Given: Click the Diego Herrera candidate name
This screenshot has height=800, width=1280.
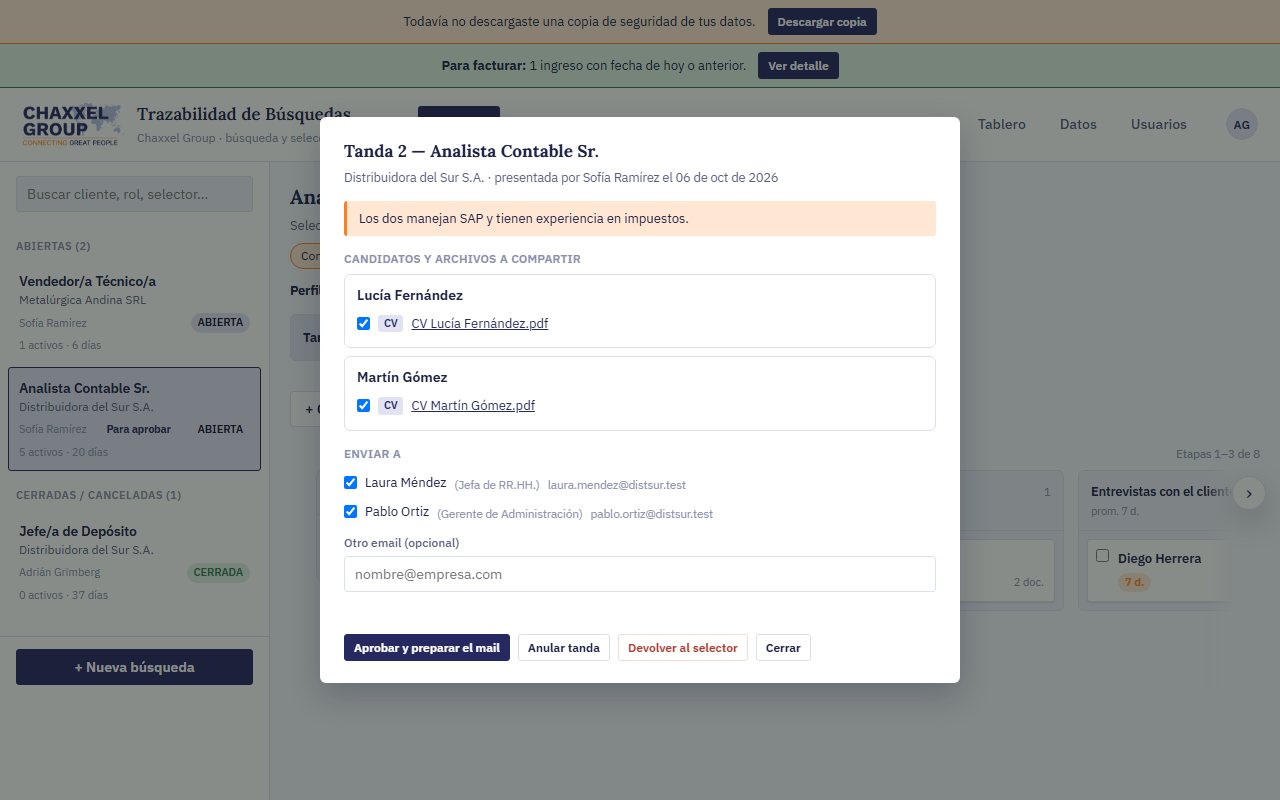Looking at the screenshot, I should point(1159,559).
